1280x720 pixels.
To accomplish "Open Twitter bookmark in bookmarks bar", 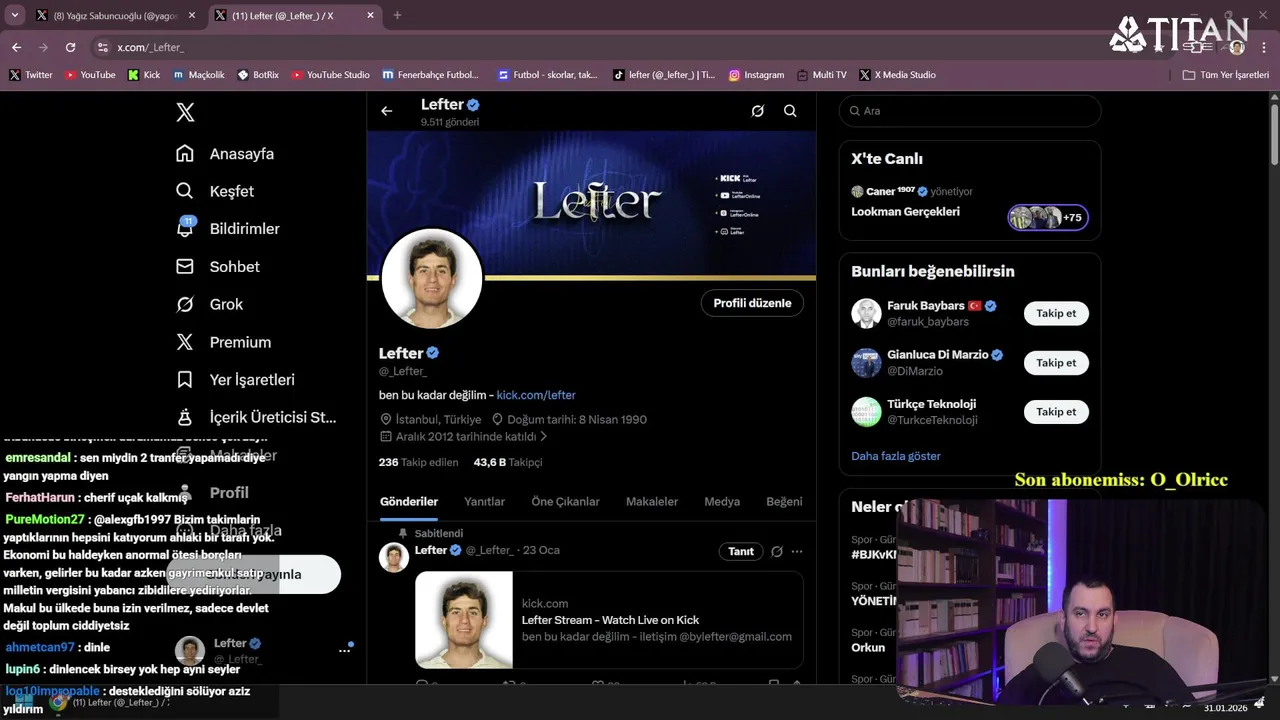I will [x=31, y=75].
